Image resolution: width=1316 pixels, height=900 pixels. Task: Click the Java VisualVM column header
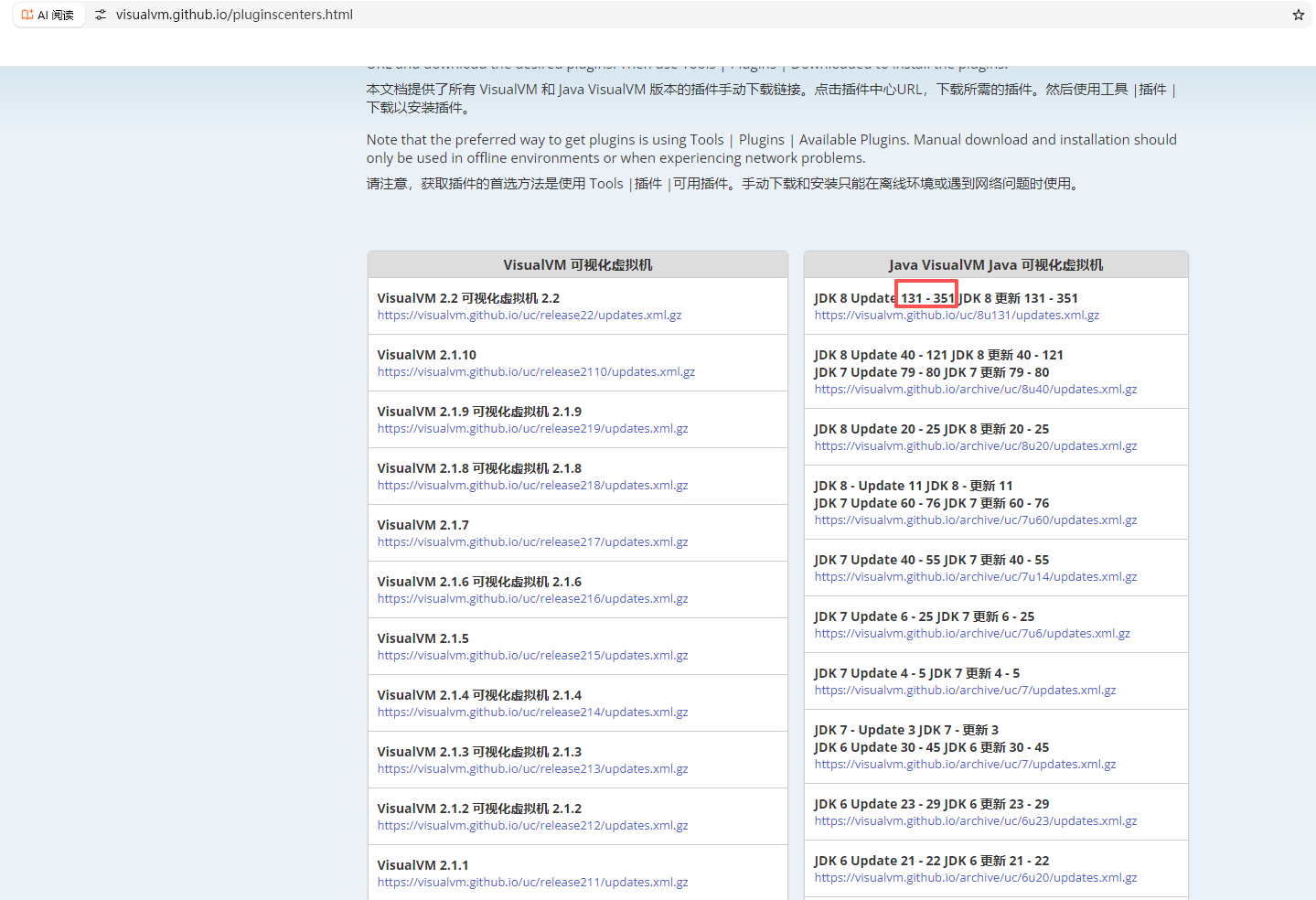point(996,265)
